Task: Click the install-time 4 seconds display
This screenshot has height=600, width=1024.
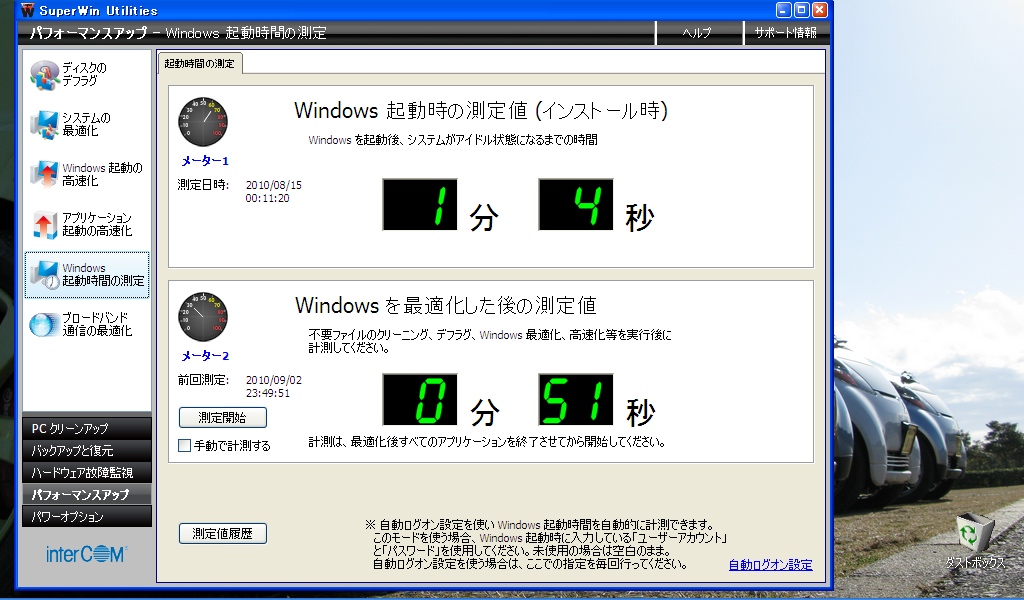Action: pyautogui.click(x=576, y=204)
